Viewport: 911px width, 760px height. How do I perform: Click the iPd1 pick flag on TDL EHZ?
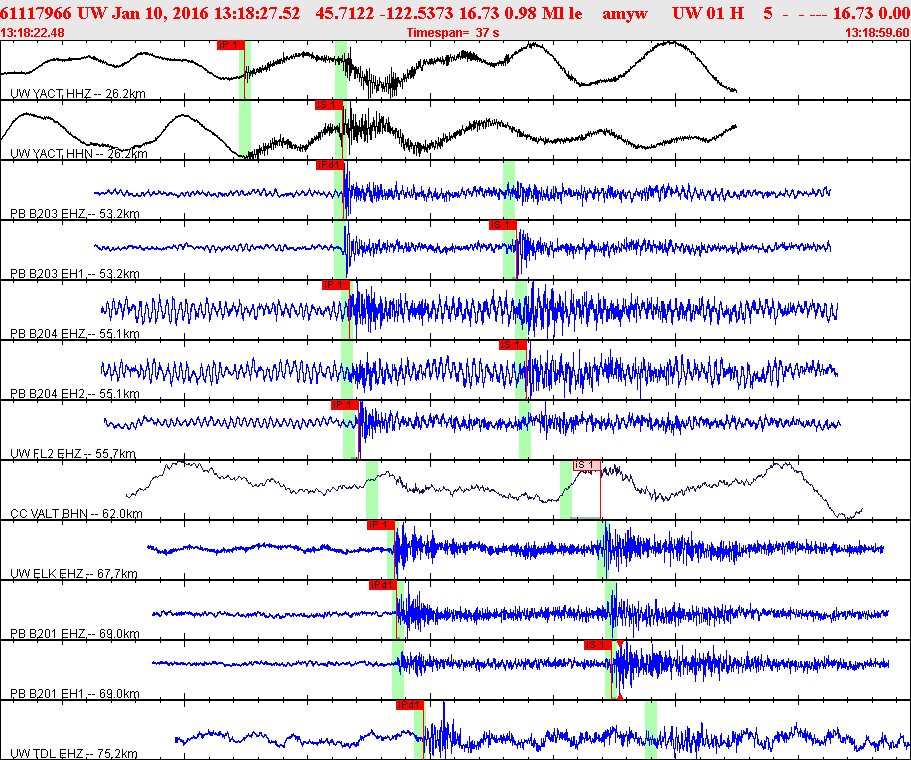coord(410,705)
